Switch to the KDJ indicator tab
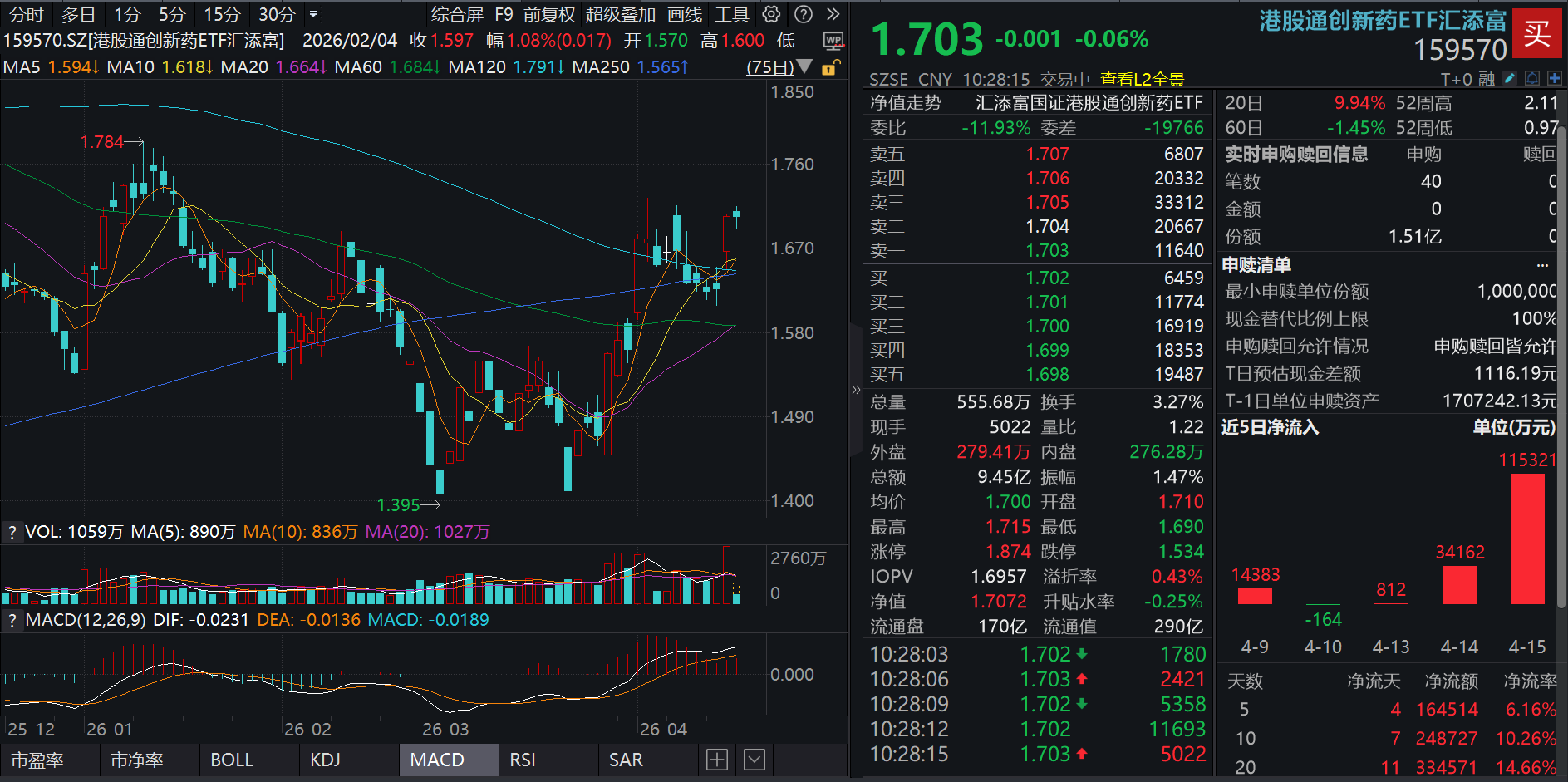This screenshot has width=1568, height=782. pyautogui.click(x=325, y=760)
